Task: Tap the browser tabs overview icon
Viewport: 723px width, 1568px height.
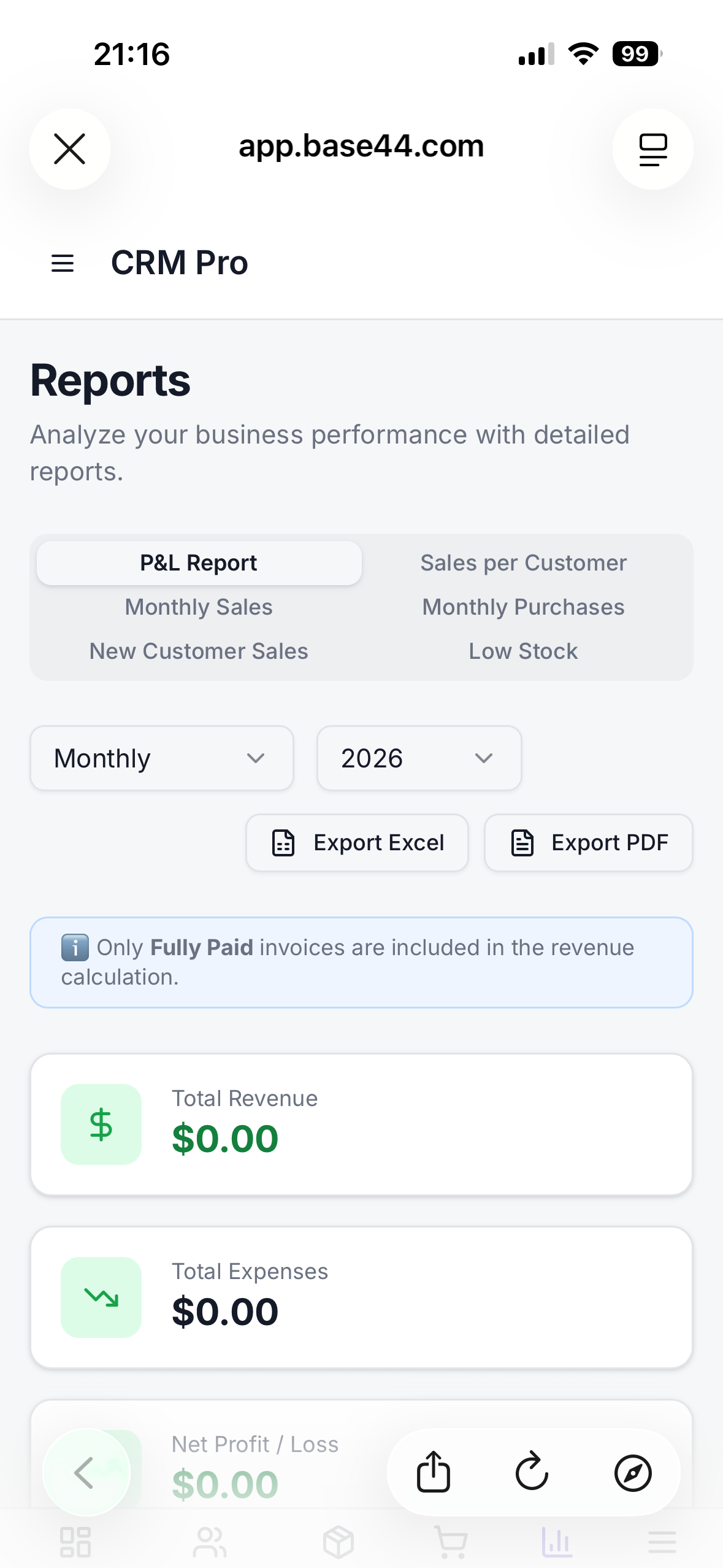Action: (652, 149)
